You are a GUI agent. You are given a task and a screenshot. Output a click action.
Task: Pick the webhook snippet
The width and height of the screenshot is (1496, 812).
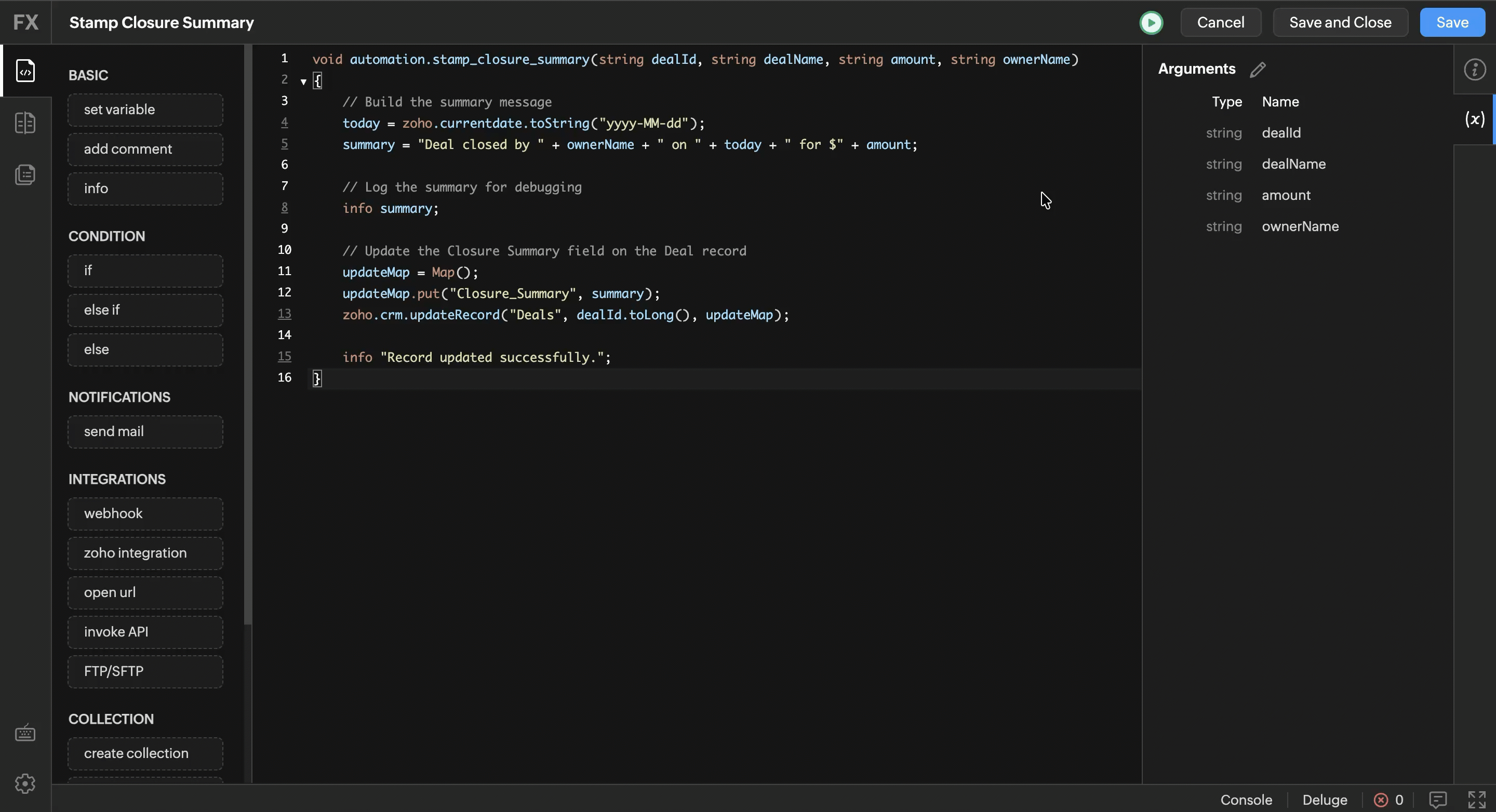(x=145, y=513)
